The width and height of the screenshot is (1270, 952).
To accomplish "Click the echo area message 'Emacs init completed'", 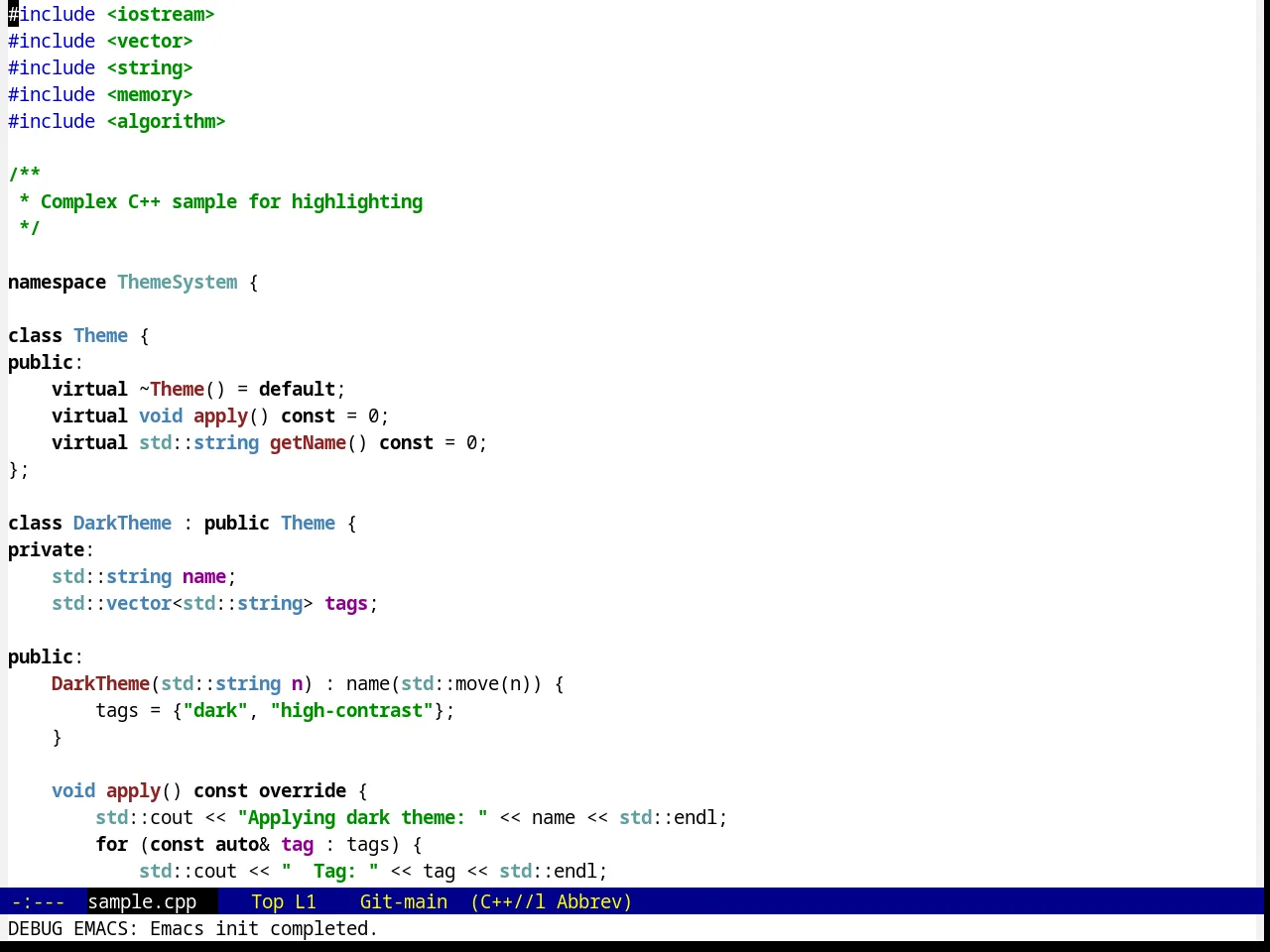I will point(264,928).
